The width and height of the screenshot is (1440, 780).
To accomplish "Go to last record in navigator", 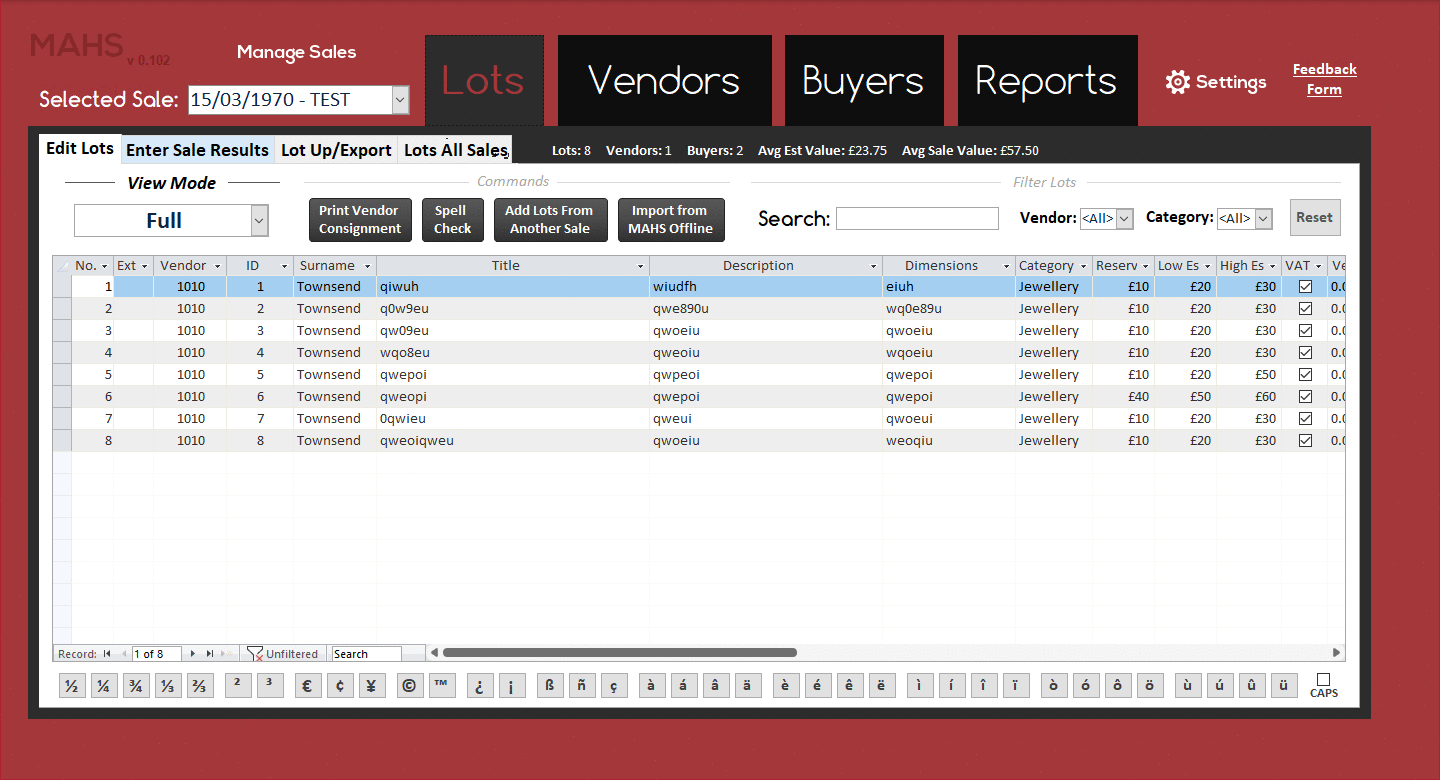I will pos(210,654).
